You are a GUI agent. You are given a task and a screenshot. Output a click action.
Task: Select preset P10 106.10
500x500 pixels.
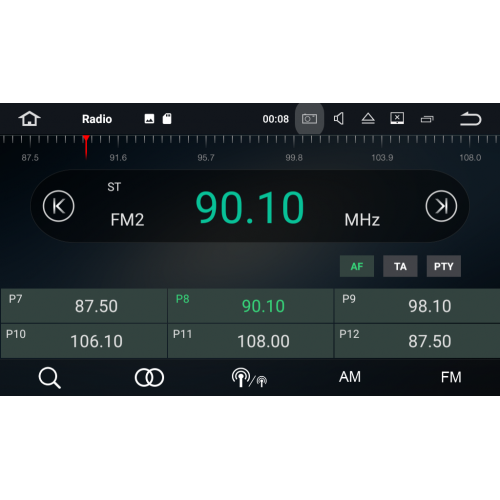click(84, 341)
